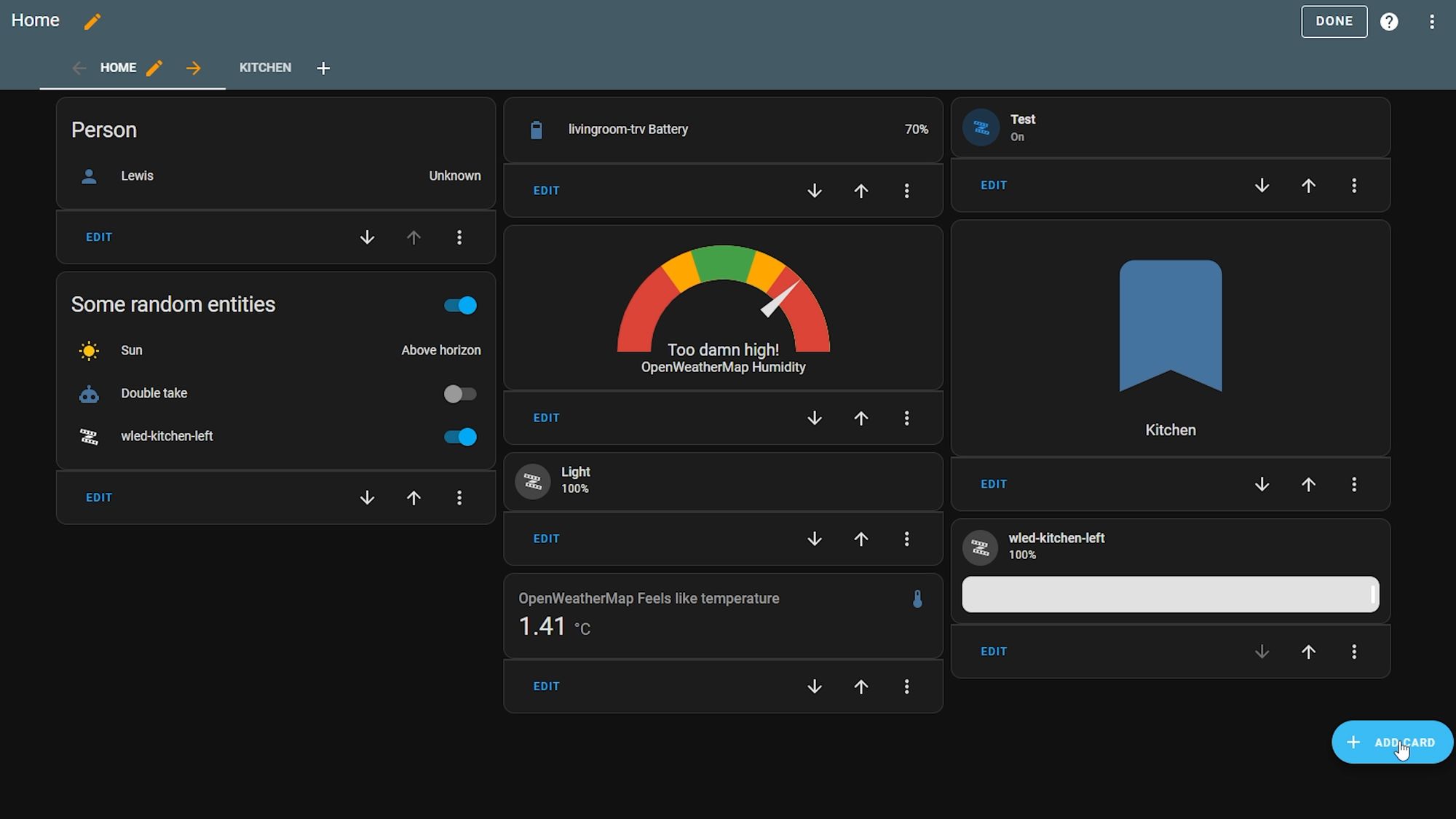Move Person card down

(x=367, y=237)
